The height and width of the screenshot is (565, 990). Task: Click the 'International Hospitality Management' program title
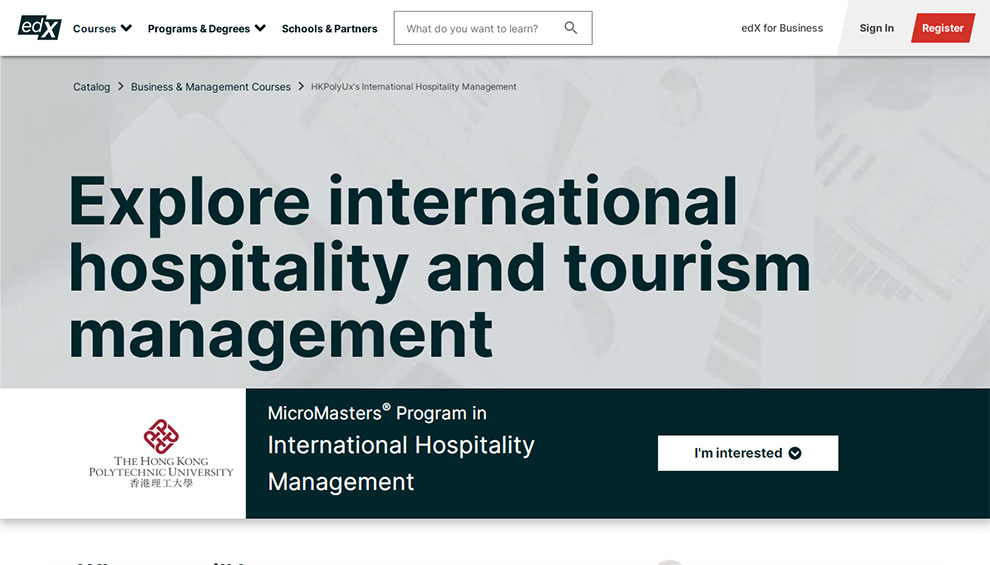click(401, 463)
